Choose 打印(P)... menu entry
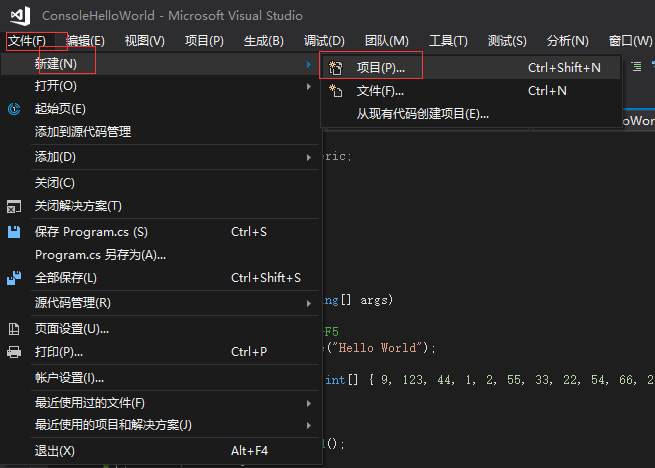655x468 pixels. [x=161, y=352]
